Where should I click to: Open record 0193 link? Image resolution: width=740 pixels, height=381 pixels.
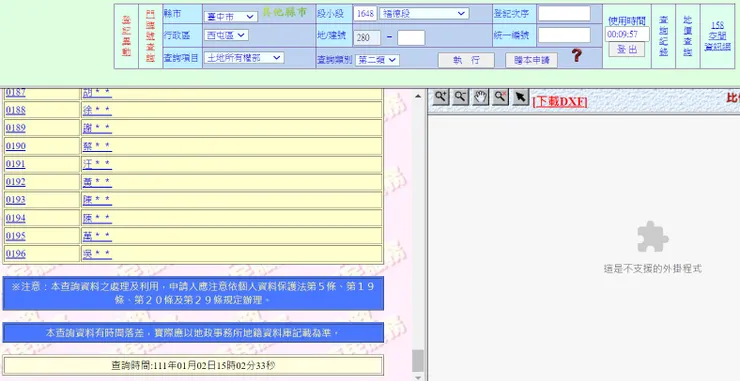(x=16, y=200)
